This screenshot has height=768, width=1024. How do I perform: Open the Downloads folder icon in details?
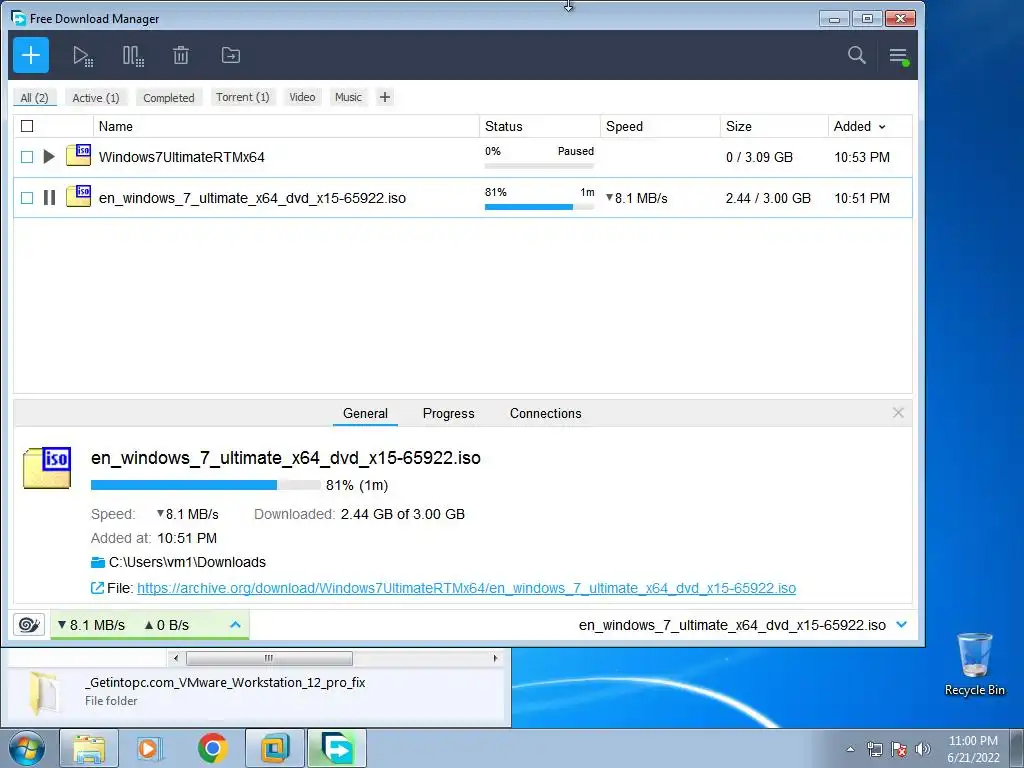point(98,562)
